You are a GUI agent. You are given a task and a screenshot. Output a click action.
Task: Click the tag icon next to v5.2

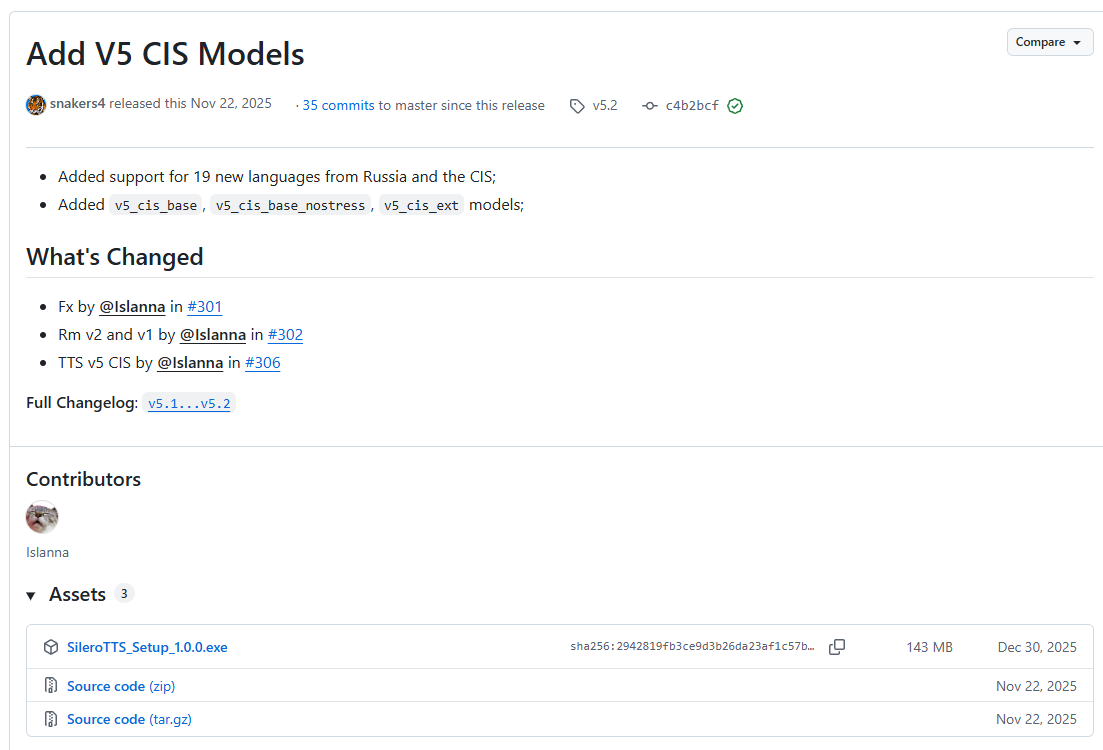(577, 106)
